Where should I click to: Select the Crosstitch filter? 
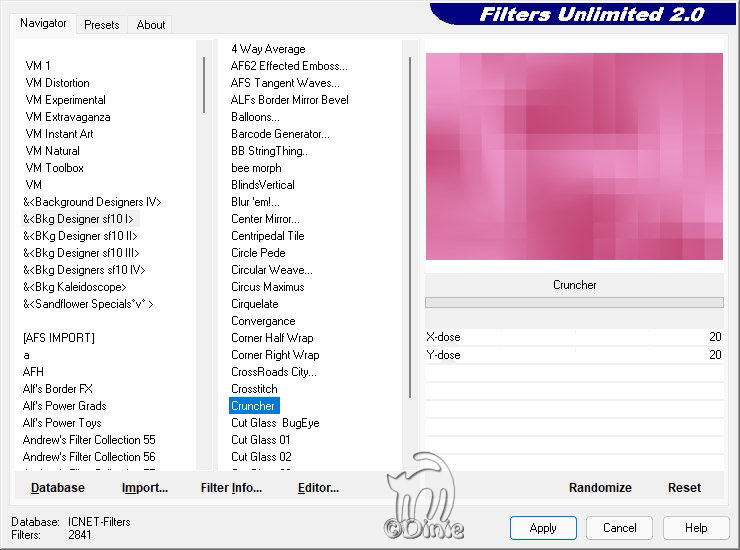(x=254, y=389)
